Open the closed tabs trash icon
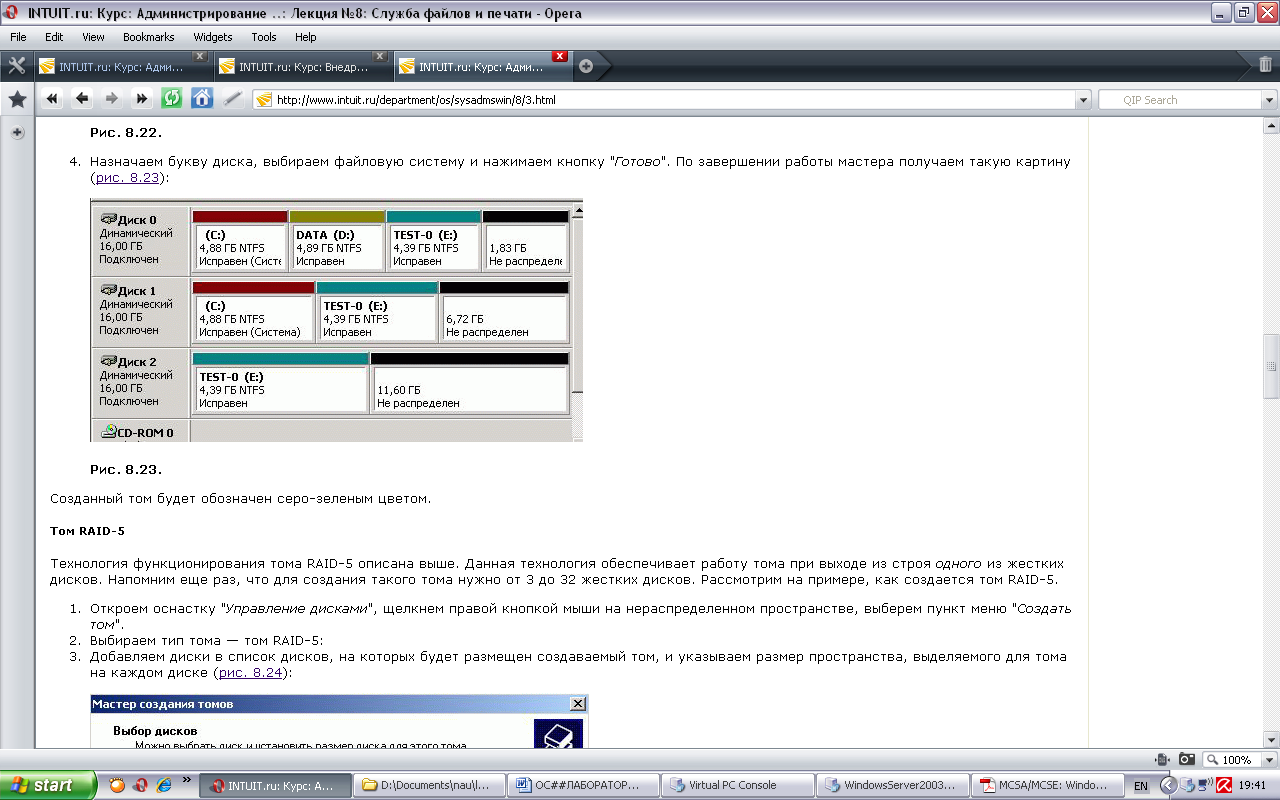 tap(1265, 64)
